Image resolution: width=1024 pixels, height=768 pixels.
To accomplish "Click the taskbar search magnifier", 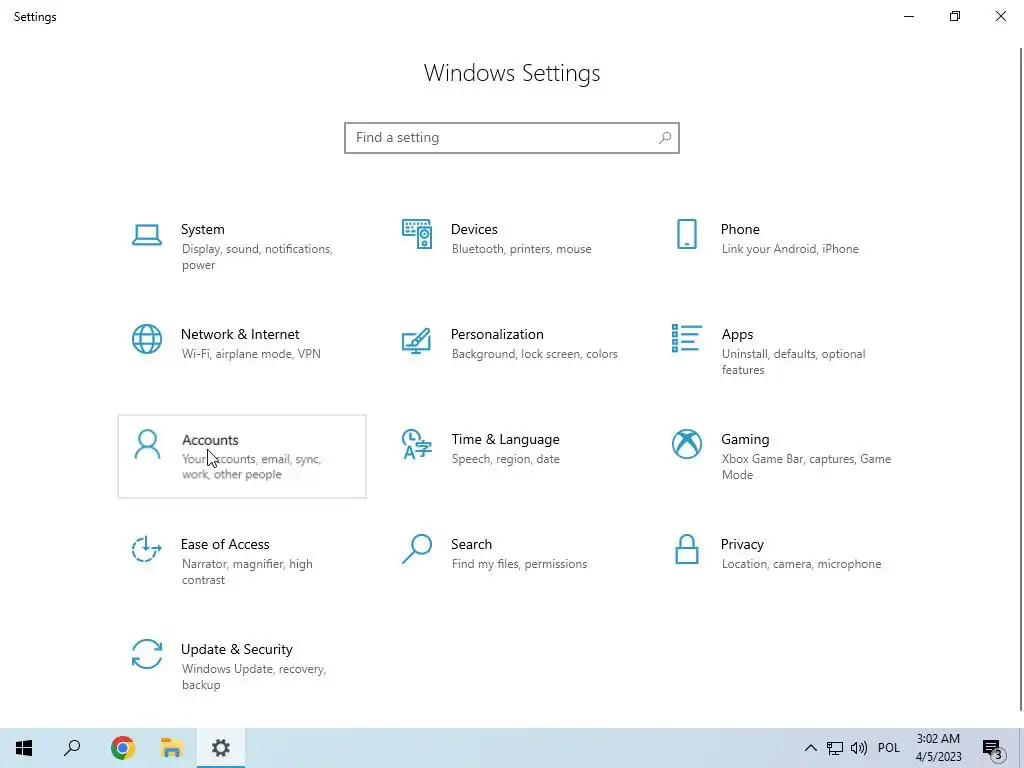I will pos(72,748).
